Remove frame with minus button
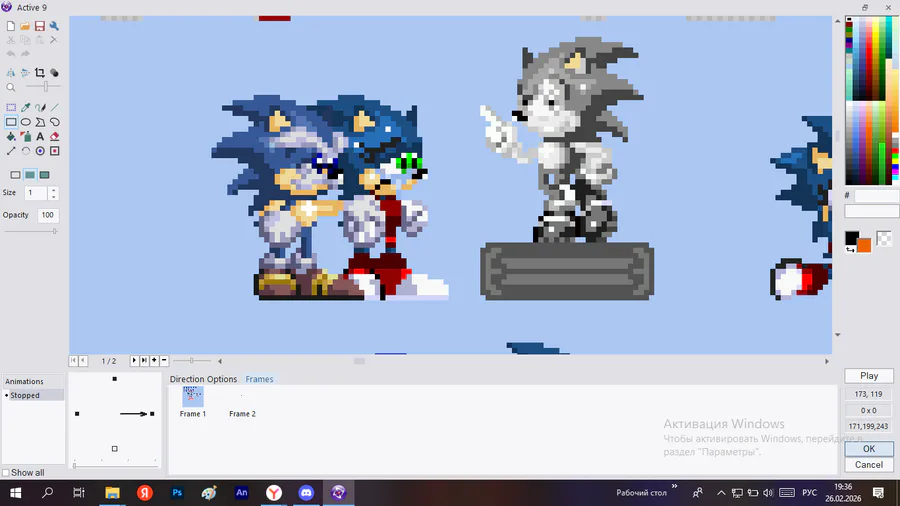This screenshot has width=900, height=506. coord(164,360)
